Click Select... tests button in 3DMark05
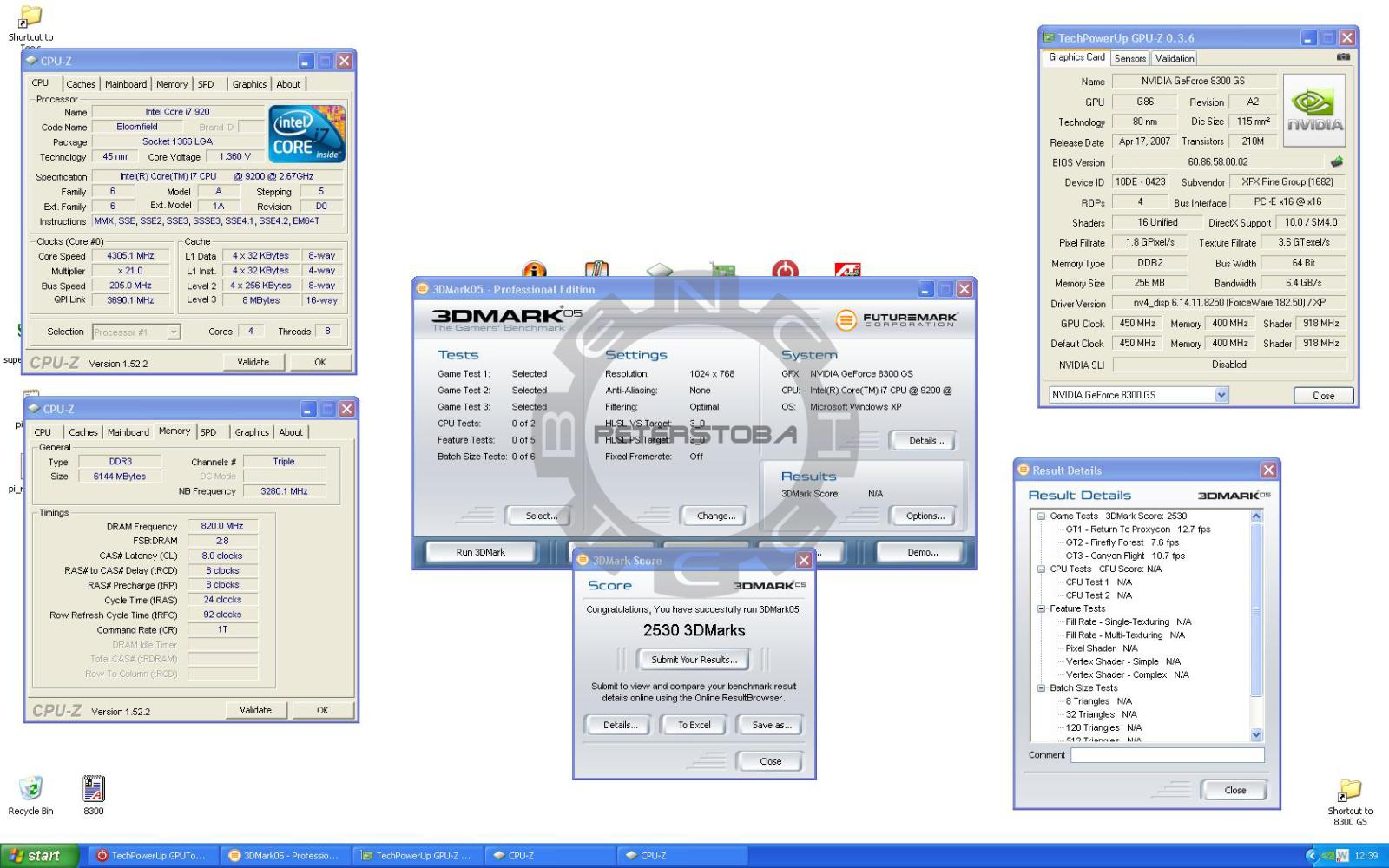The width and height of the screenshot is (1389, 868). (541, 516)
